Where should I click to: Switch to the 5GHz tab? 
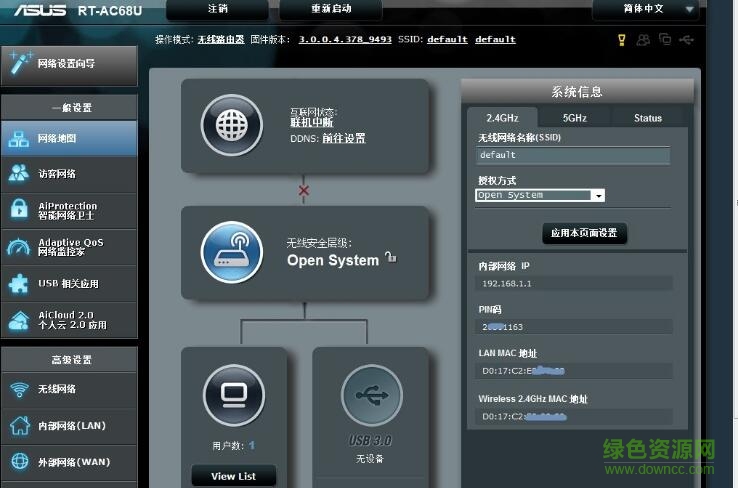(x=575, y=118)
